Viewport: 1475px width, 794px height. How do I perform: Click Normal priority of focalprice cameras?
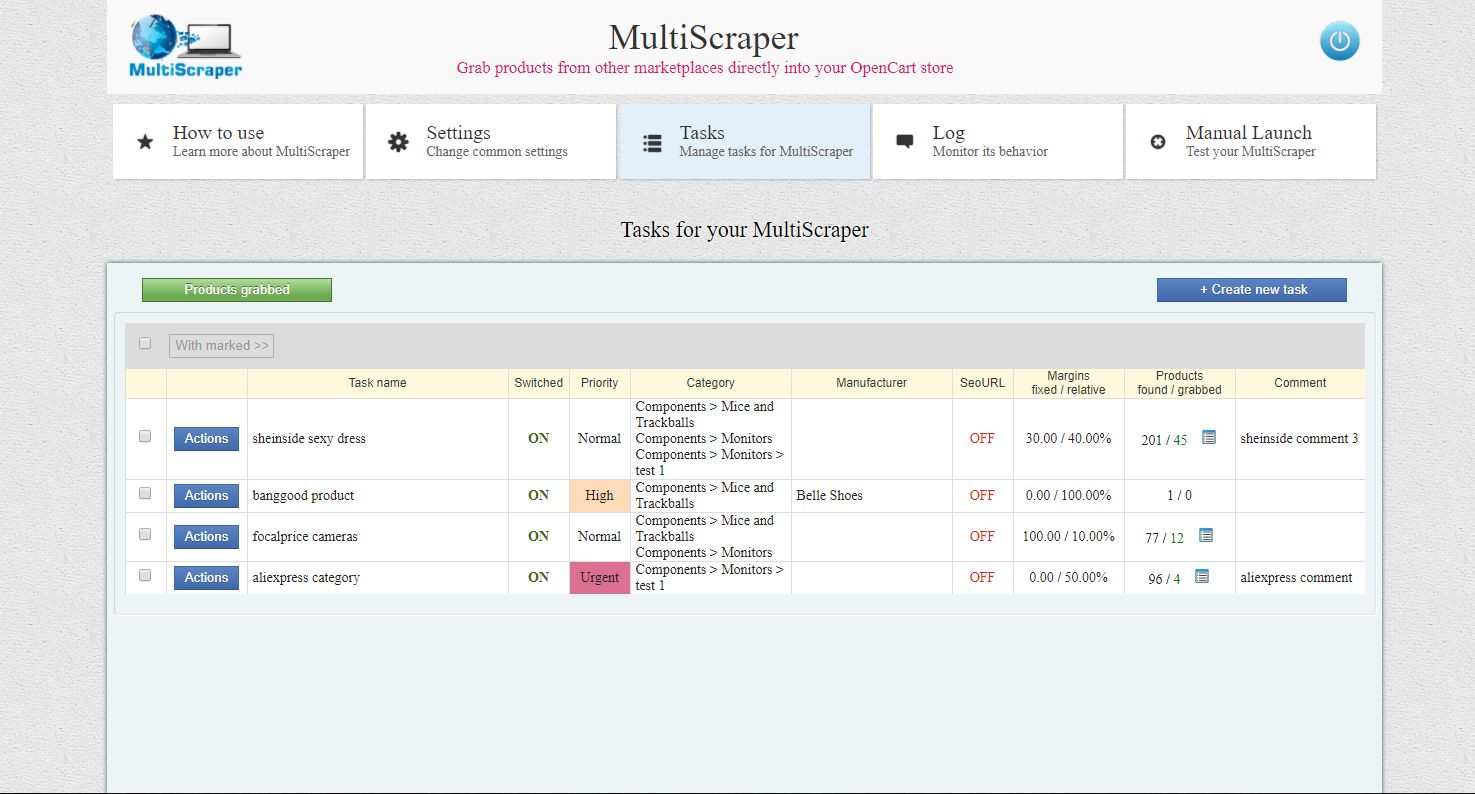click(x=599, y=536)
